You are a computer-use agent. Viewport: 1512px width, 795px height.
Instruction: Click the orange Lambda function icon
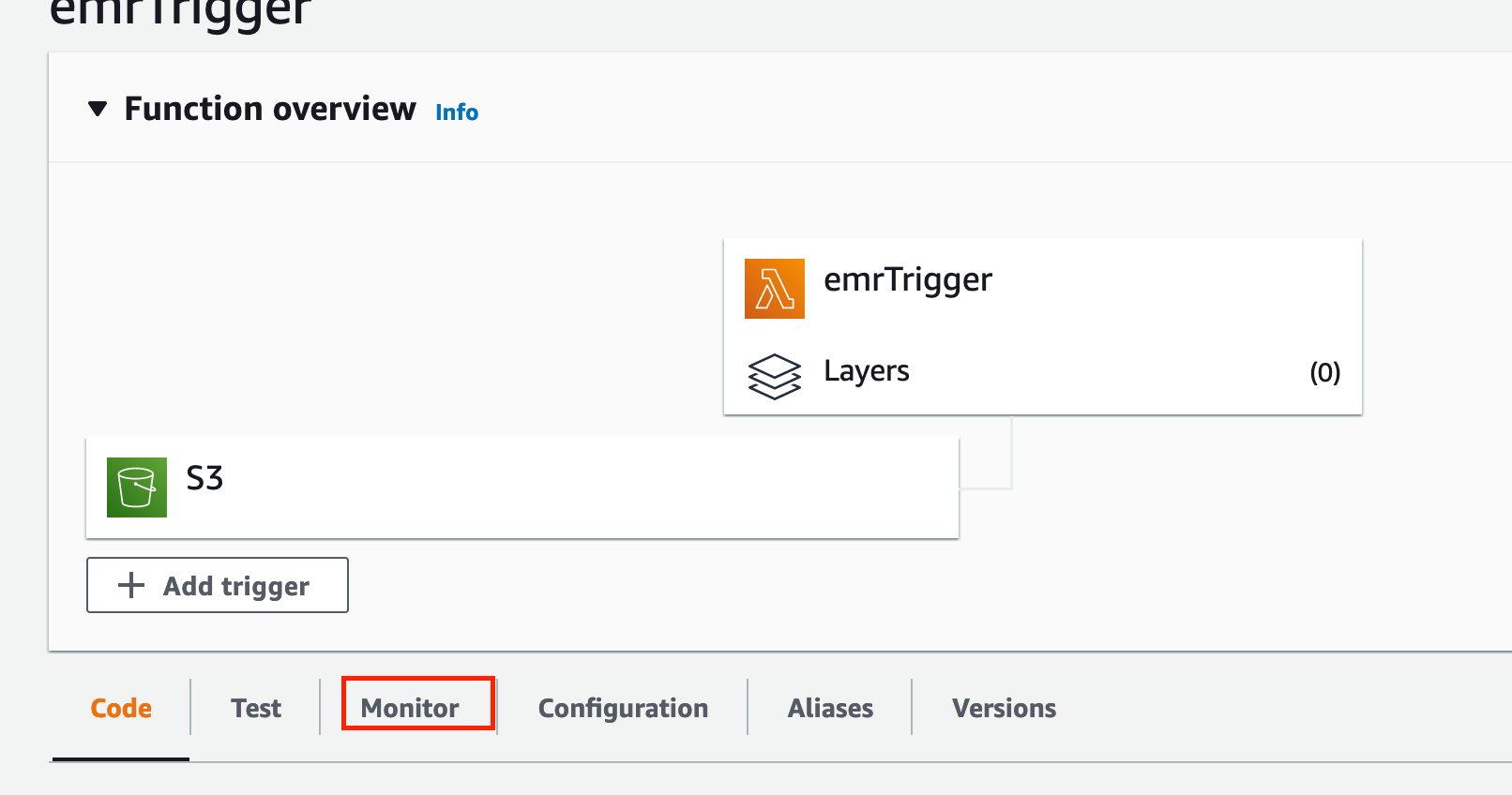[x=774, y=289]
